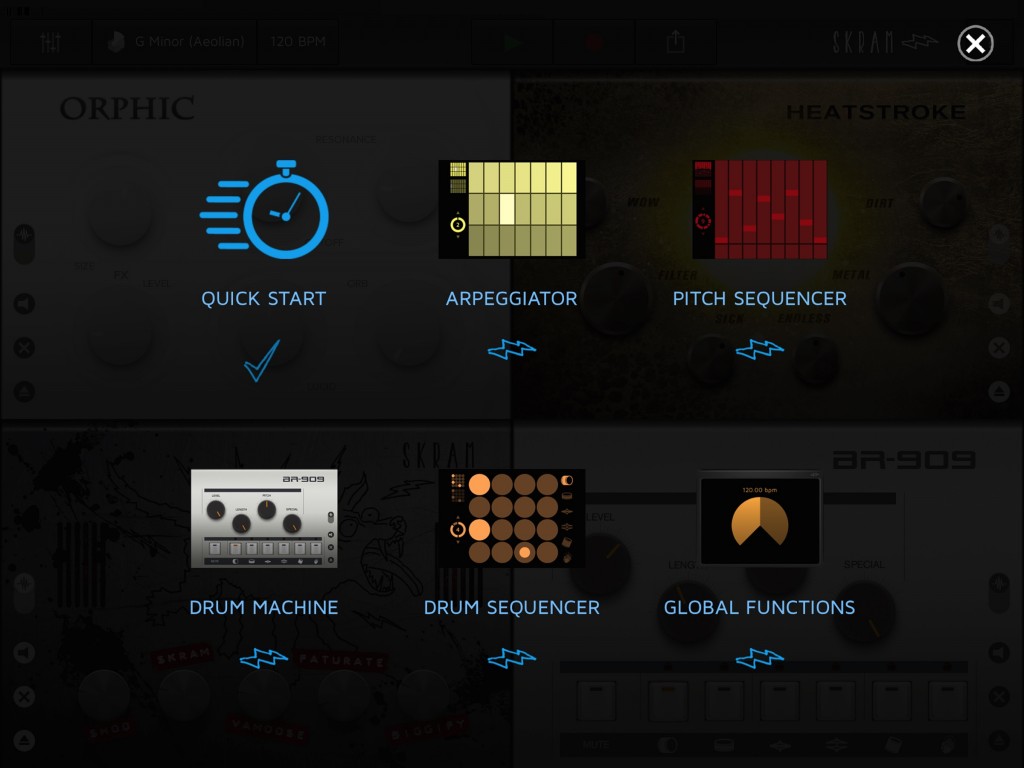Click the lightning bolt under Arpeggiator
This screenshot has width=1024, height=768.
(511, 349)
